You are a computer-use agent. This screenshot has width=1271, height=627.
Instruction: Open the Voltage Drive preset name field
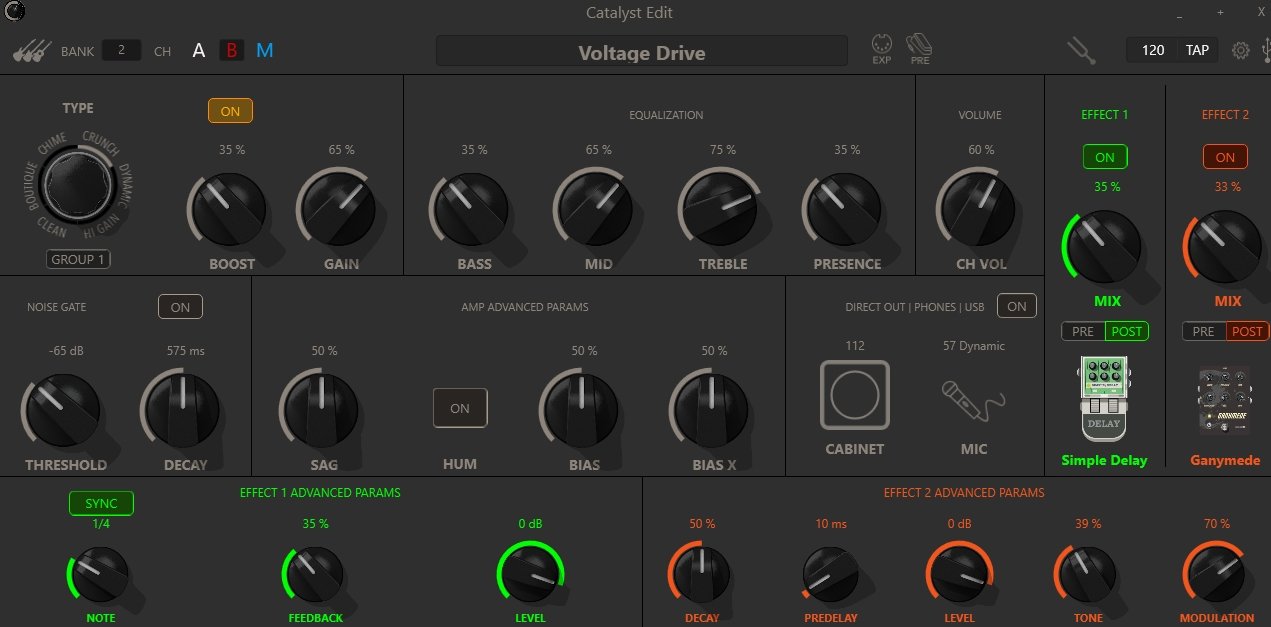click(642, 52)
